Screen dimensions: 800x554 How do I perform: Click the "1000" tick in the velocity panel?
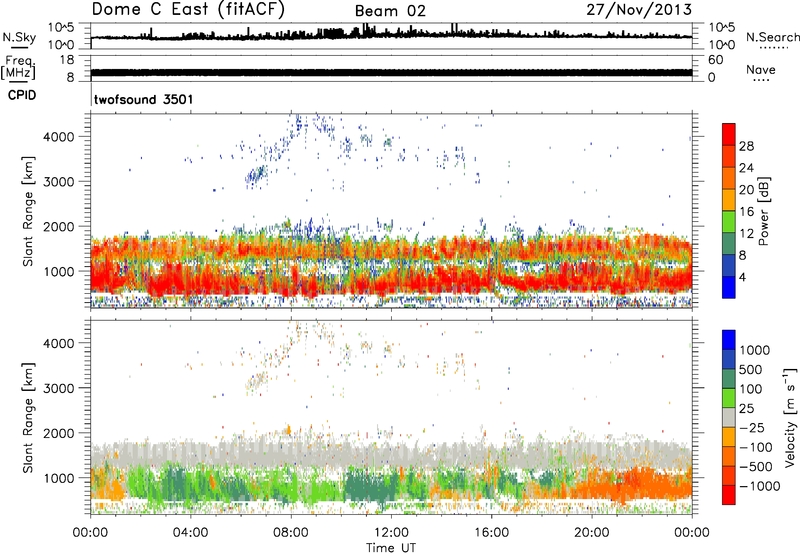[59, 478]
